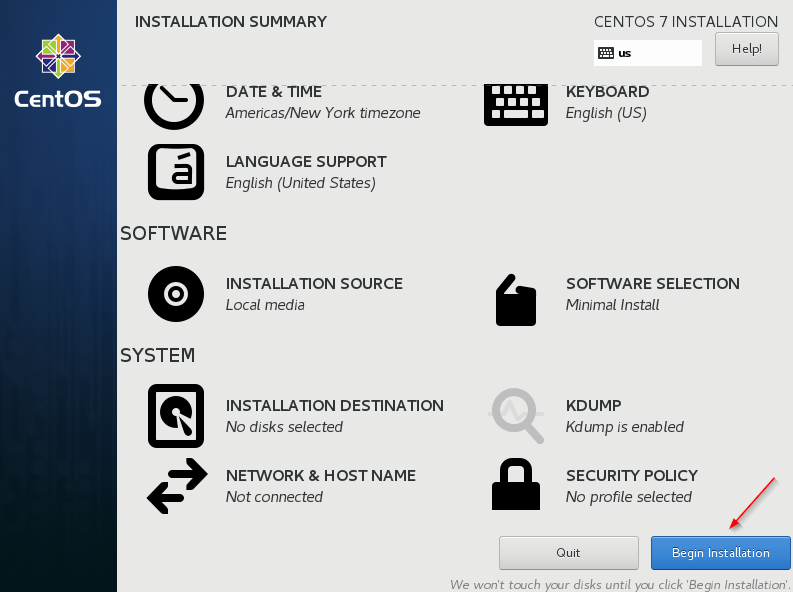
Task: Click the SYSTEM section heading
Action: 157,355
